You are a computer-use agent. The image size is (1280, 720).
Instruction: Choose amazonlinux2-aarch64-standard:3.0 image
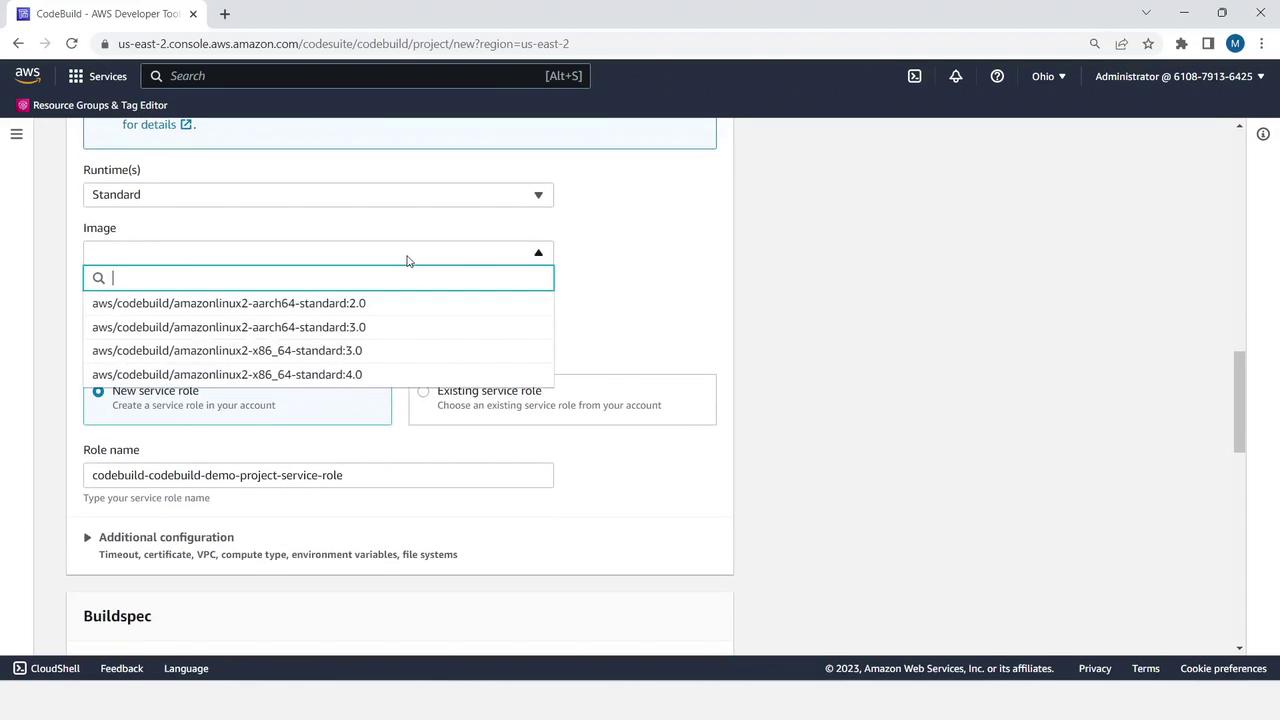[x=318, y=327]
